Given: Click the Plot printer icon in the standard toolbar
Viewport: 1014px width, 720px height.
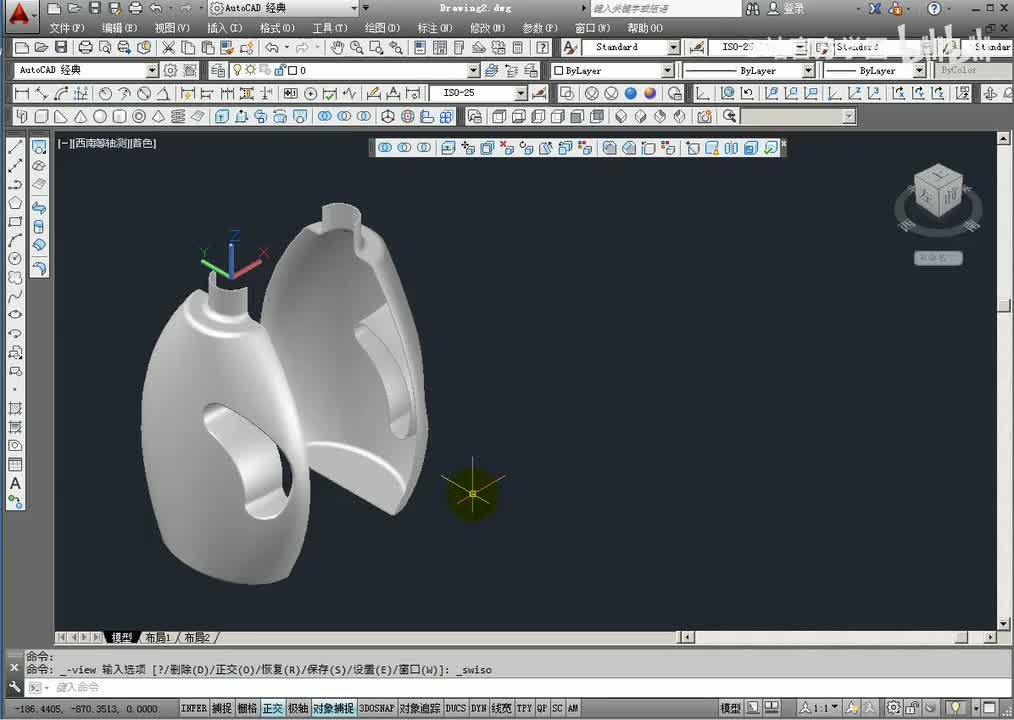Looking at the screenshot, I should 85,47.
